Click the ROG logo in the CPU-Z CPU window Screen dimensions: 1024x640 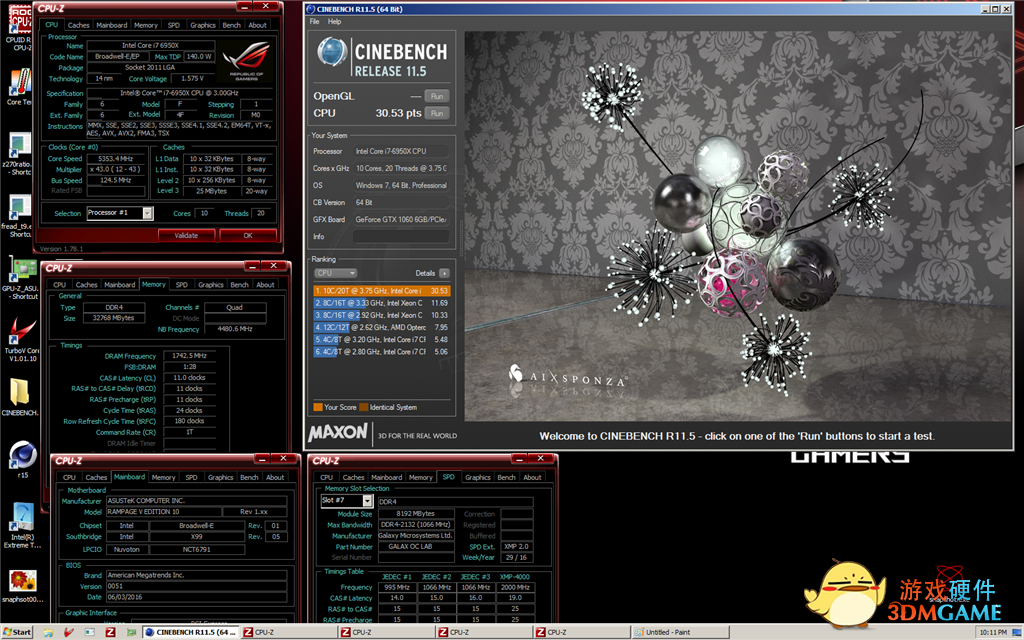tap(246, 61)
